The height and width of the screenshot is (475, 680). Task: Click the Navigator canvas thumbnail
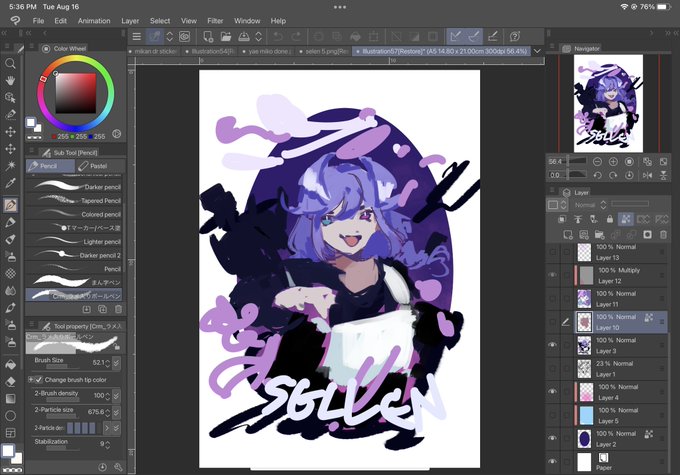[608, 103]
